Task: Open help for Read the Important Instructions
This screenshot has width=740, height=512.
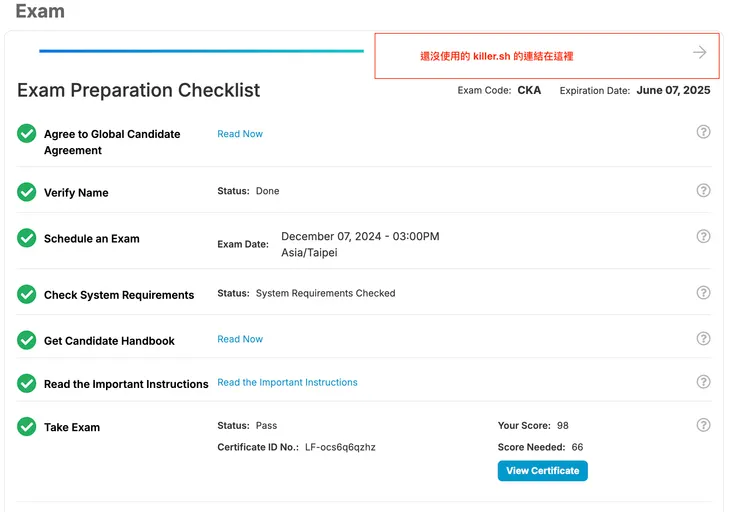Action: pos(703,382)
